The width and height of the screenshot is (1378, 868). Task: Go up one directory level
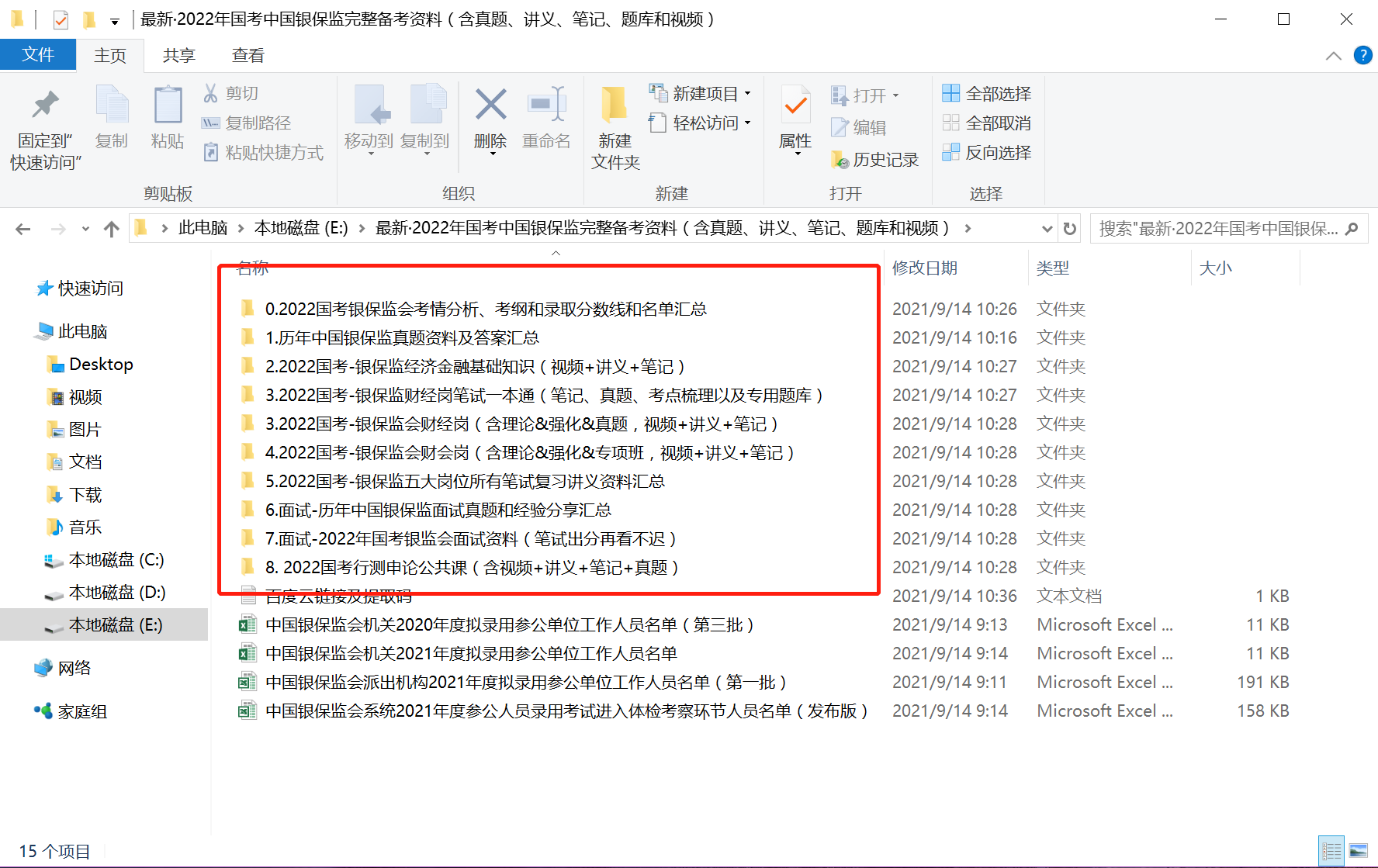(112, 228)
